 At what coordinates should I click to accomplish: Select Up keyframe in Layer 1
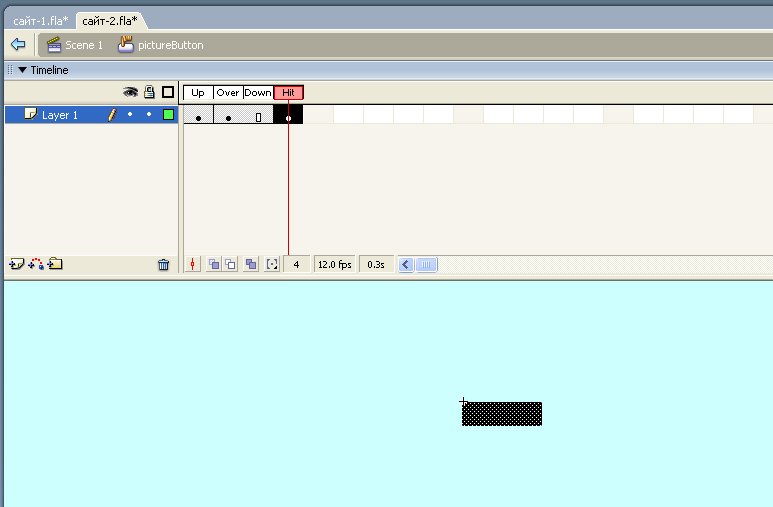(x=198, y=114)
